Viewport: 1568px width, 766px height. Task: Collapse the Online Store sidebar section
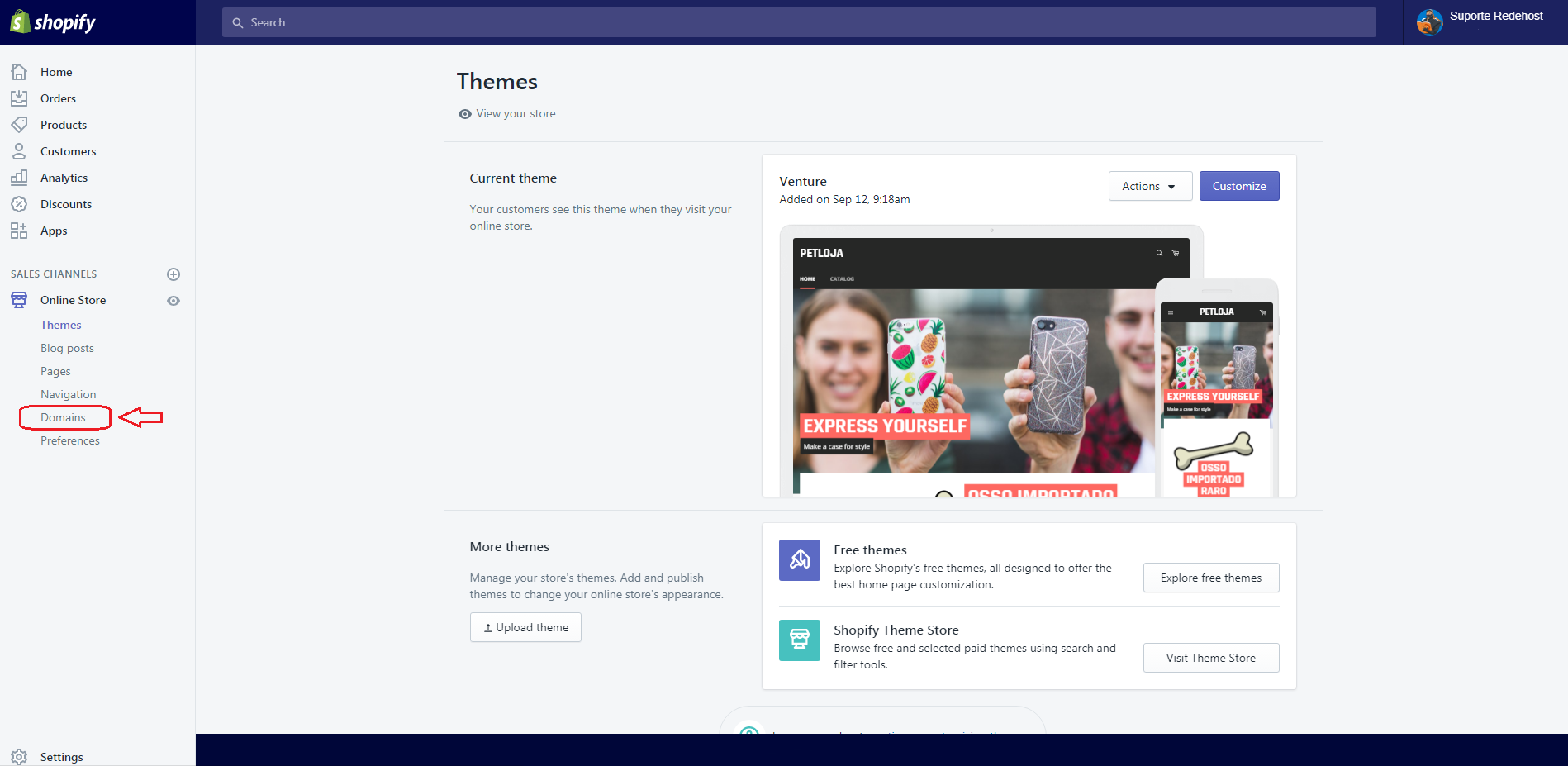73,300
